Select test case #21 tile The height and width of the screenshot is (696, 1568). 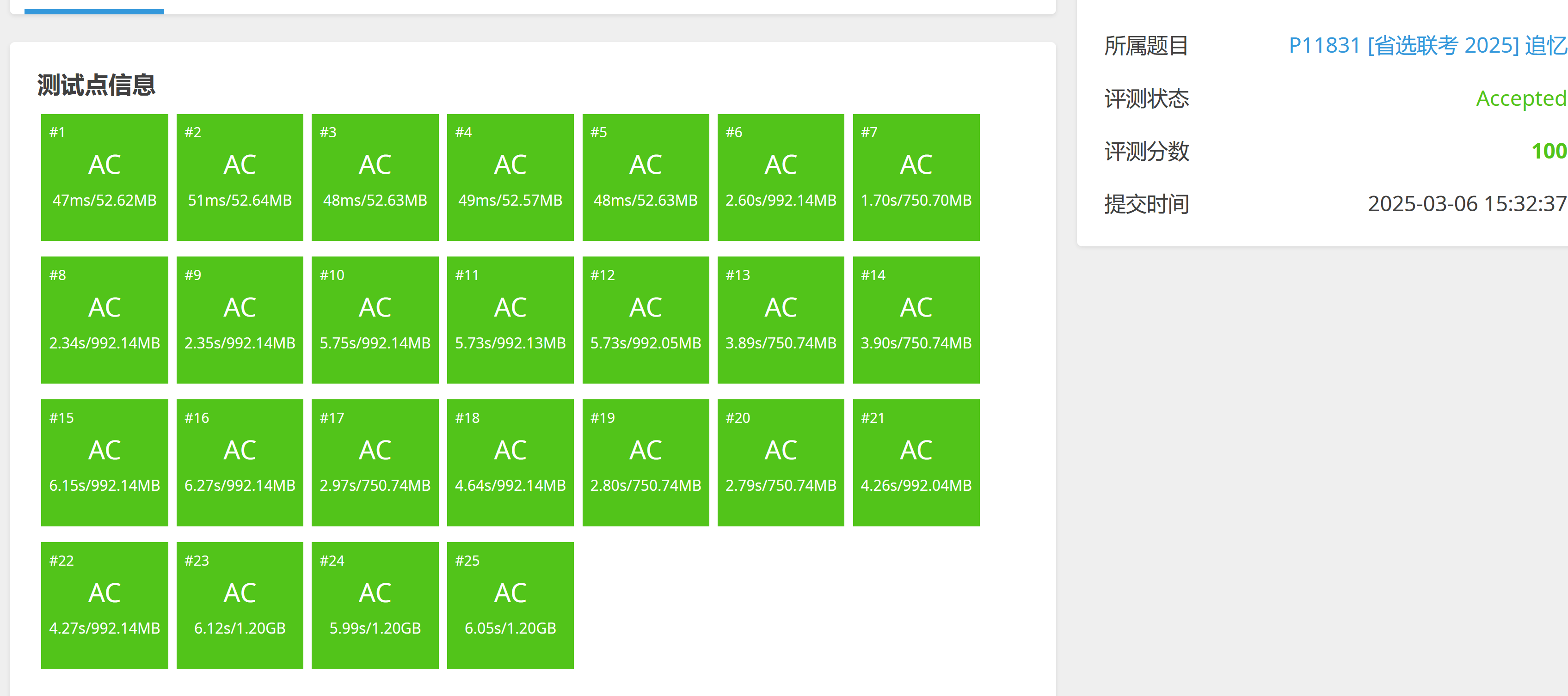click(916, 462)
